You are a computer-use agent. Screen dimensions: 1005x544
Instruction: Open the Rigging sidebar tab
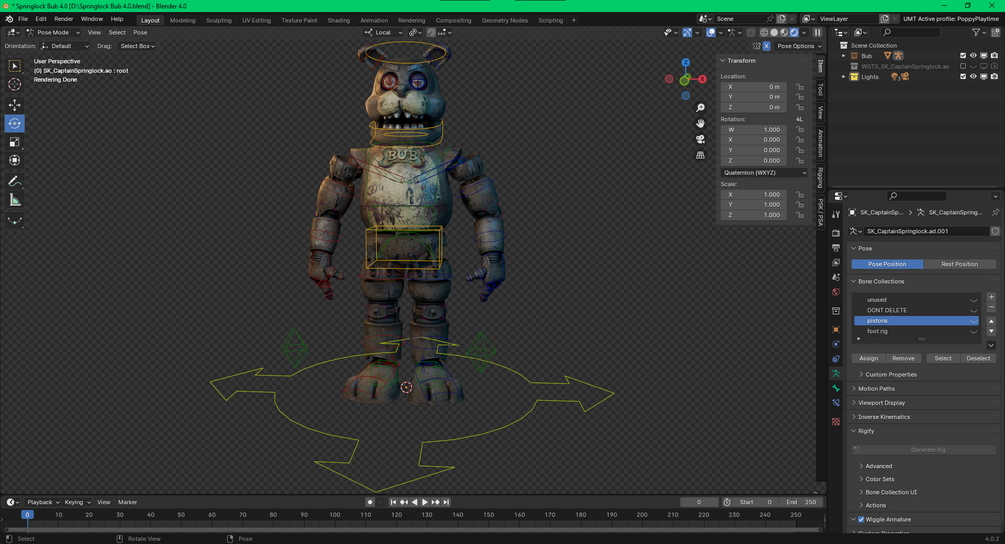(x=820, y=178)
